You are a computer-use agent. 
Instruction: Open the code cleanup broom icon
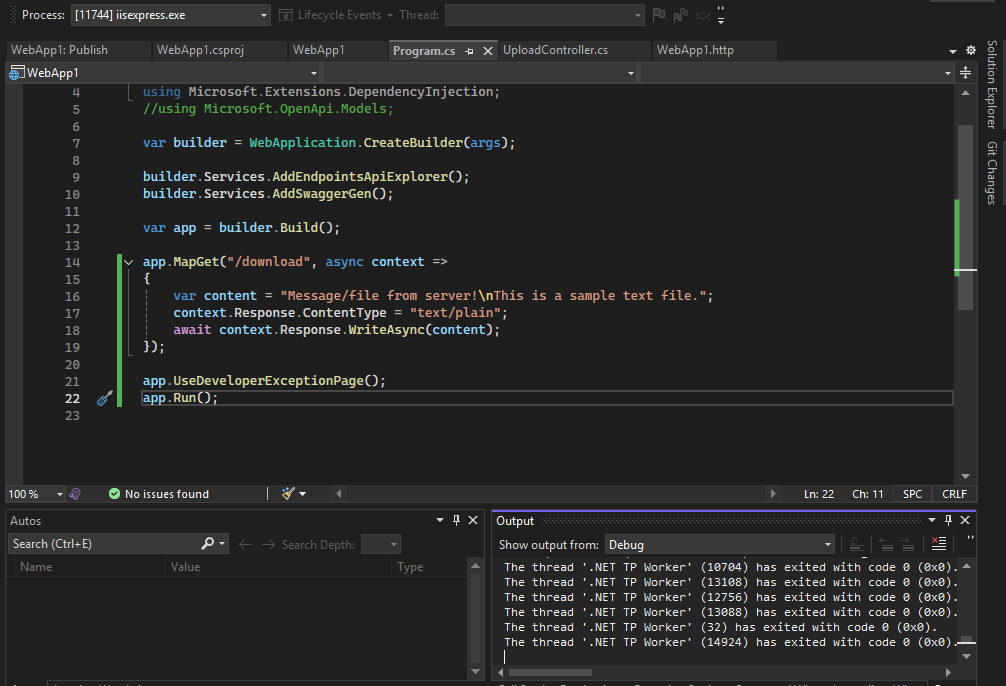point(289,494)
